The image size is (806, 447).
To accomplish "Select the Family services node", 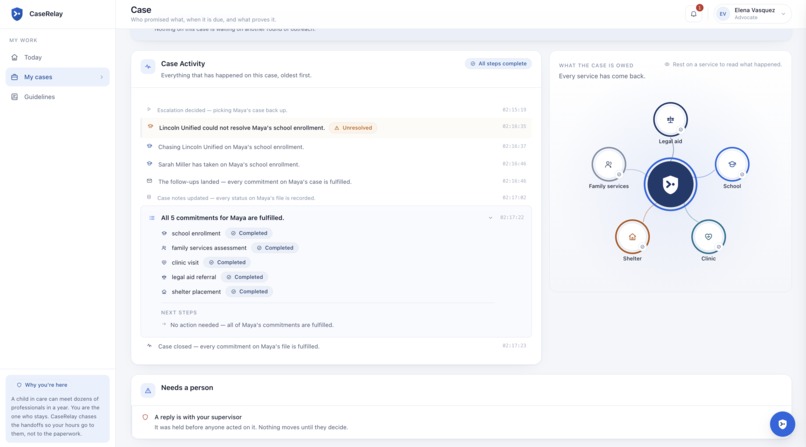I will (609, 164).
